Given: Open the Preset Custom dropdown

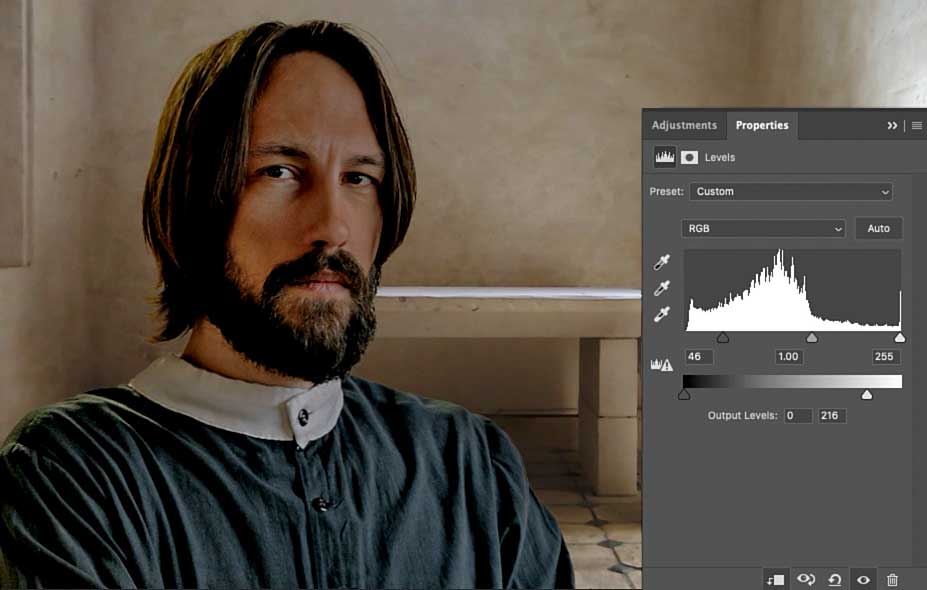Looking at the screenshot, I should 791,192.
